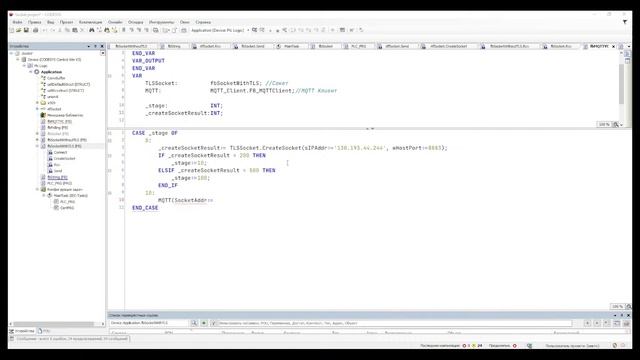Click the Login icon after Application selector
Image resolution: width=640 pixels, height=360 pixels.
coord(255,30)
